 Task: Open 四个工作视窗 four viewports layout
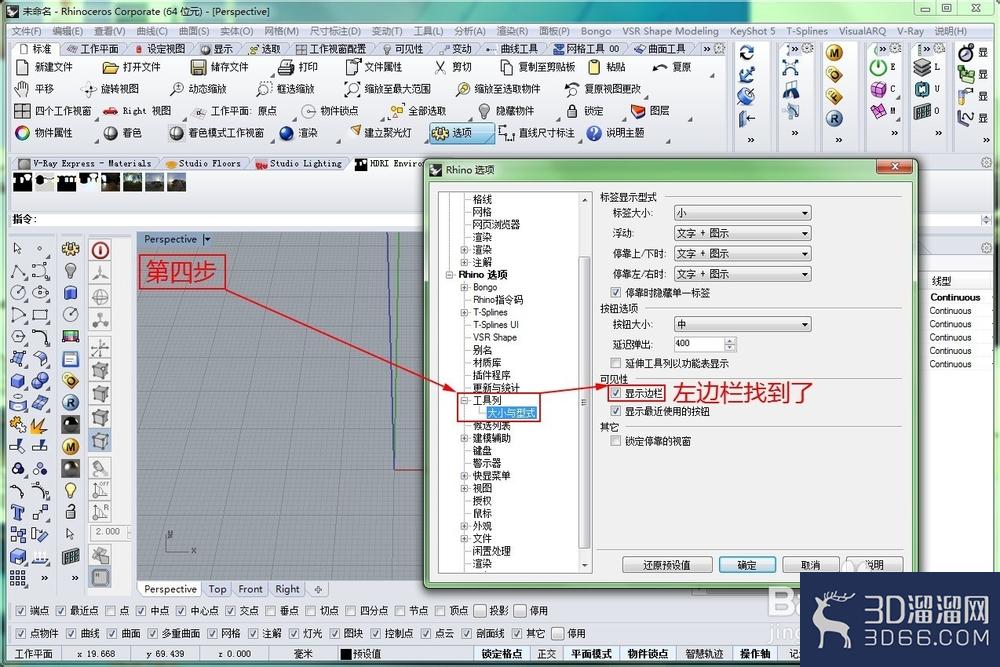[x=22, y=110]
